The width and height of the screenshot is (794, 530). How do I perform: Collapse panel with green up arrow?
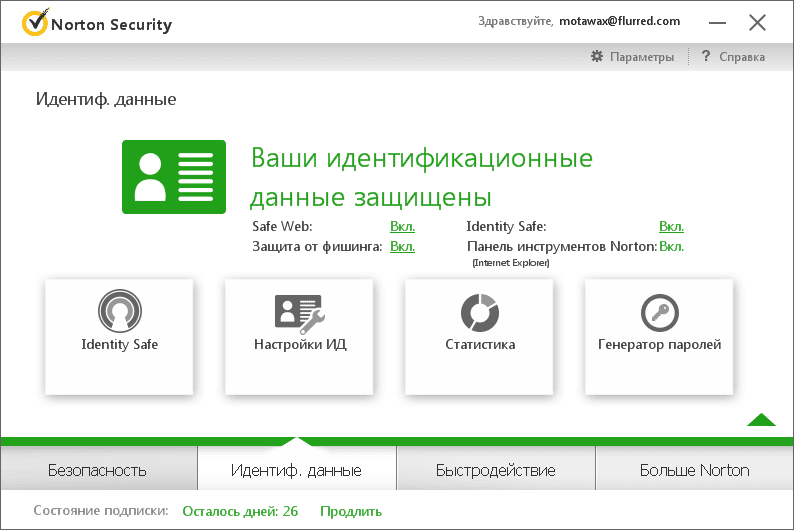click(x=761, y=420)
